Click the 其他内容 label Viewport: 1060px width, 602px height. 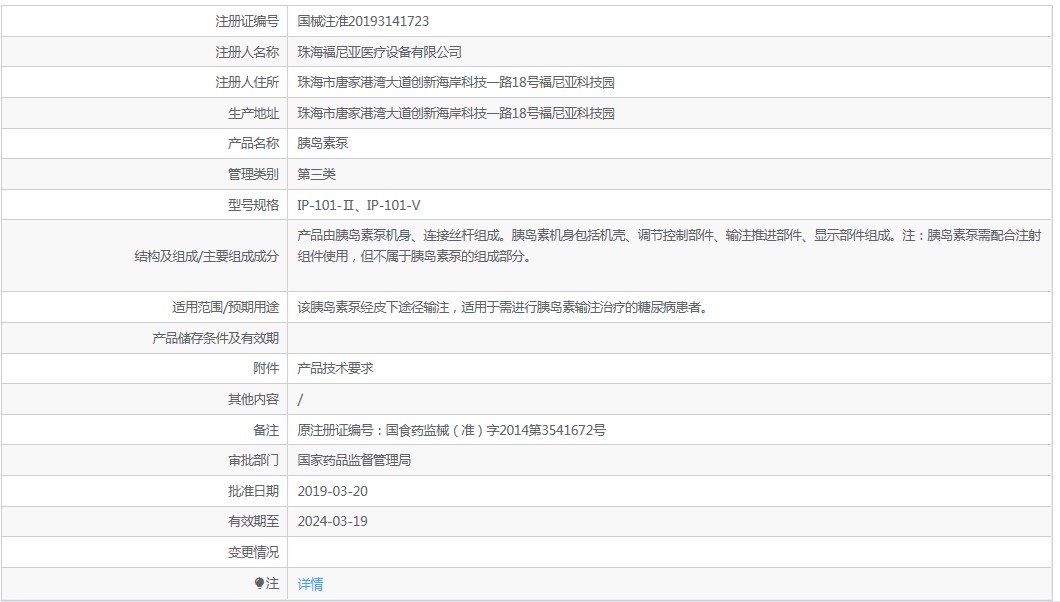point(253,399)
